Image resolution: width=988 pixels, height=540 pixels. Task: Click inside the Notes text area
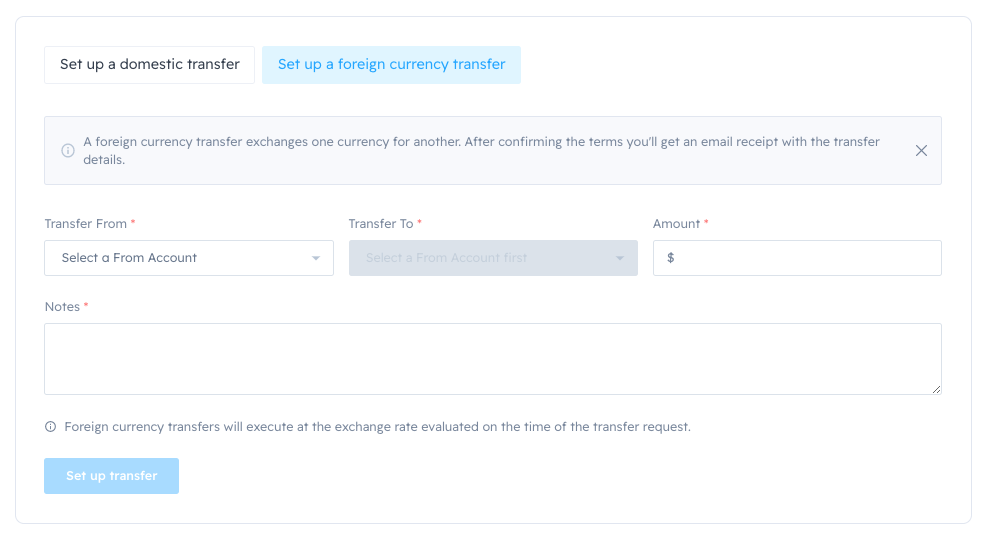pyautogui.click(x=492, y=358)
